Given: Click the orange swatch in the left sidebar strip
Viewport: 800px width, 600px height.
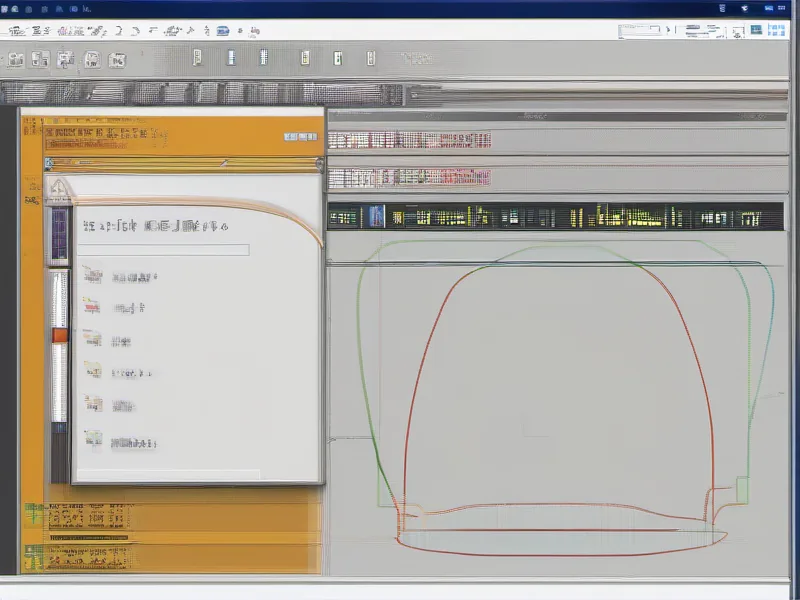Looking at the screenshot, I should tap(60, 337).
